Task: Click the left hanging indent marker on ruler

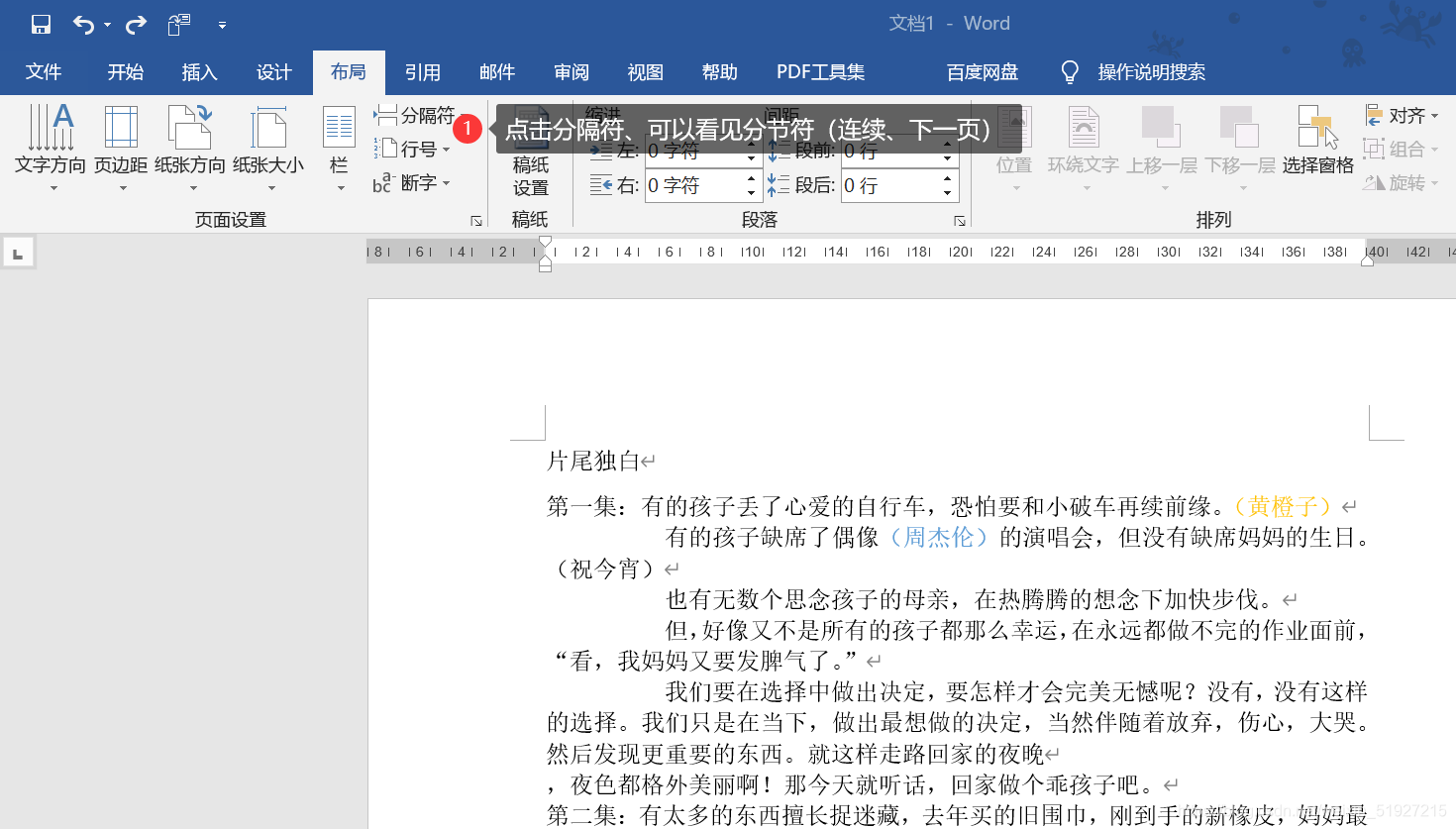Action: click(545, 259)
